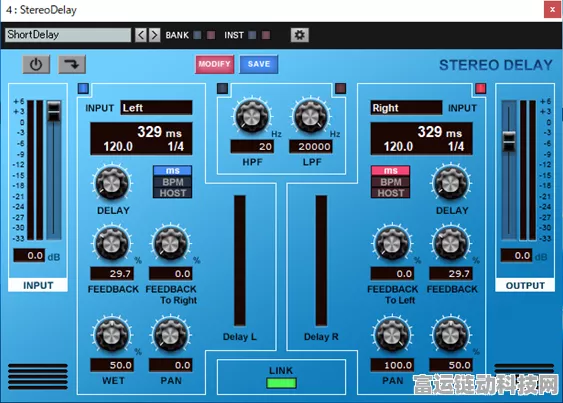The width and height of the screenshot is (563, 403).
Task: Click the WET knob on left channel
Action: click(112, 335)
